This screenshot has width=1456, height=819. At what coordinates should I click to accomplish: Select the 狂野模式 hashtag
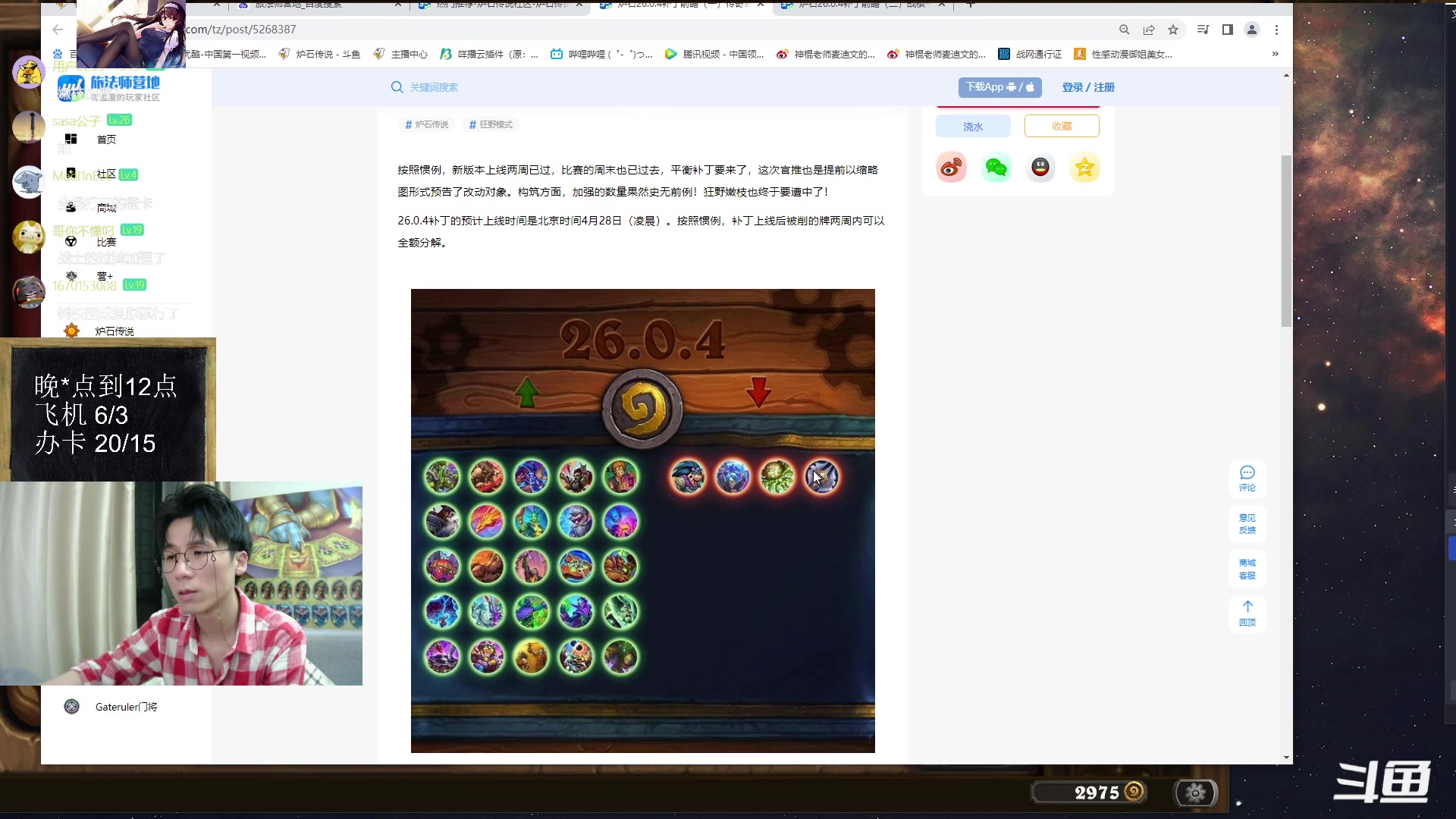point(490,124)
